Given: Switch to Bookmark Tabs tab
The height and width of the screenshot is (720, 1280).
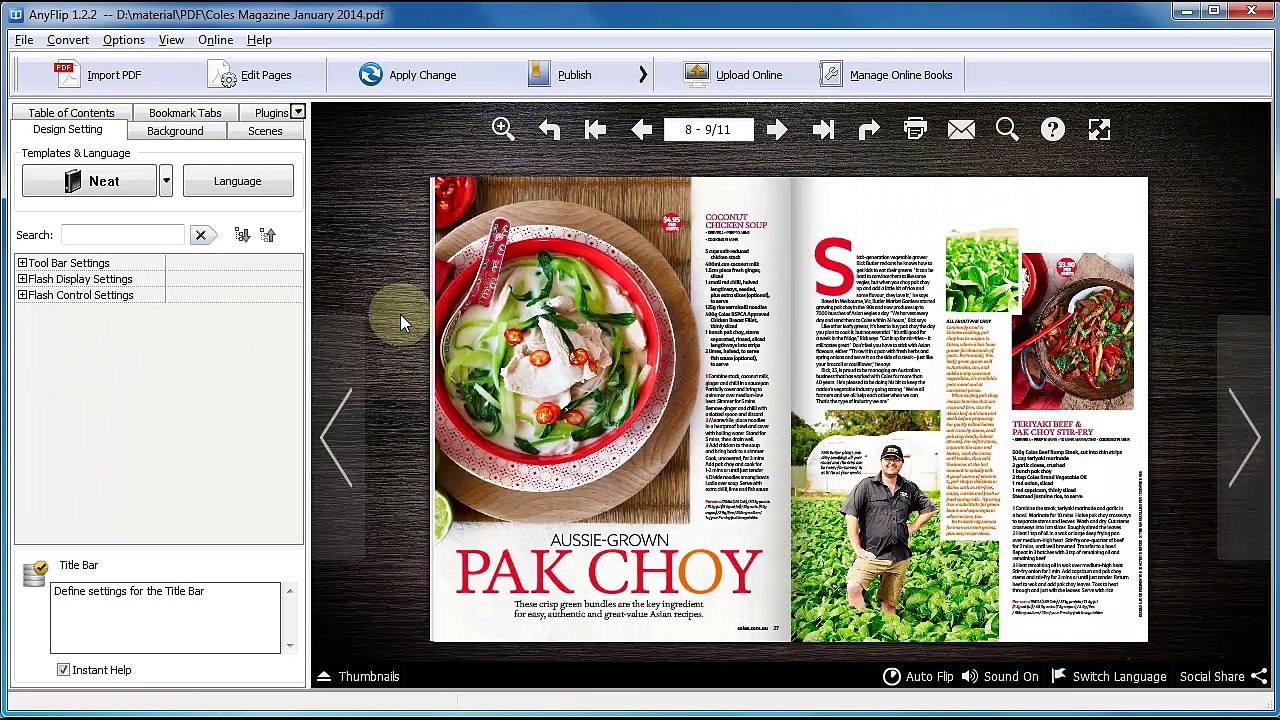Looking at the screenshot, I should [x=185, y=113].
